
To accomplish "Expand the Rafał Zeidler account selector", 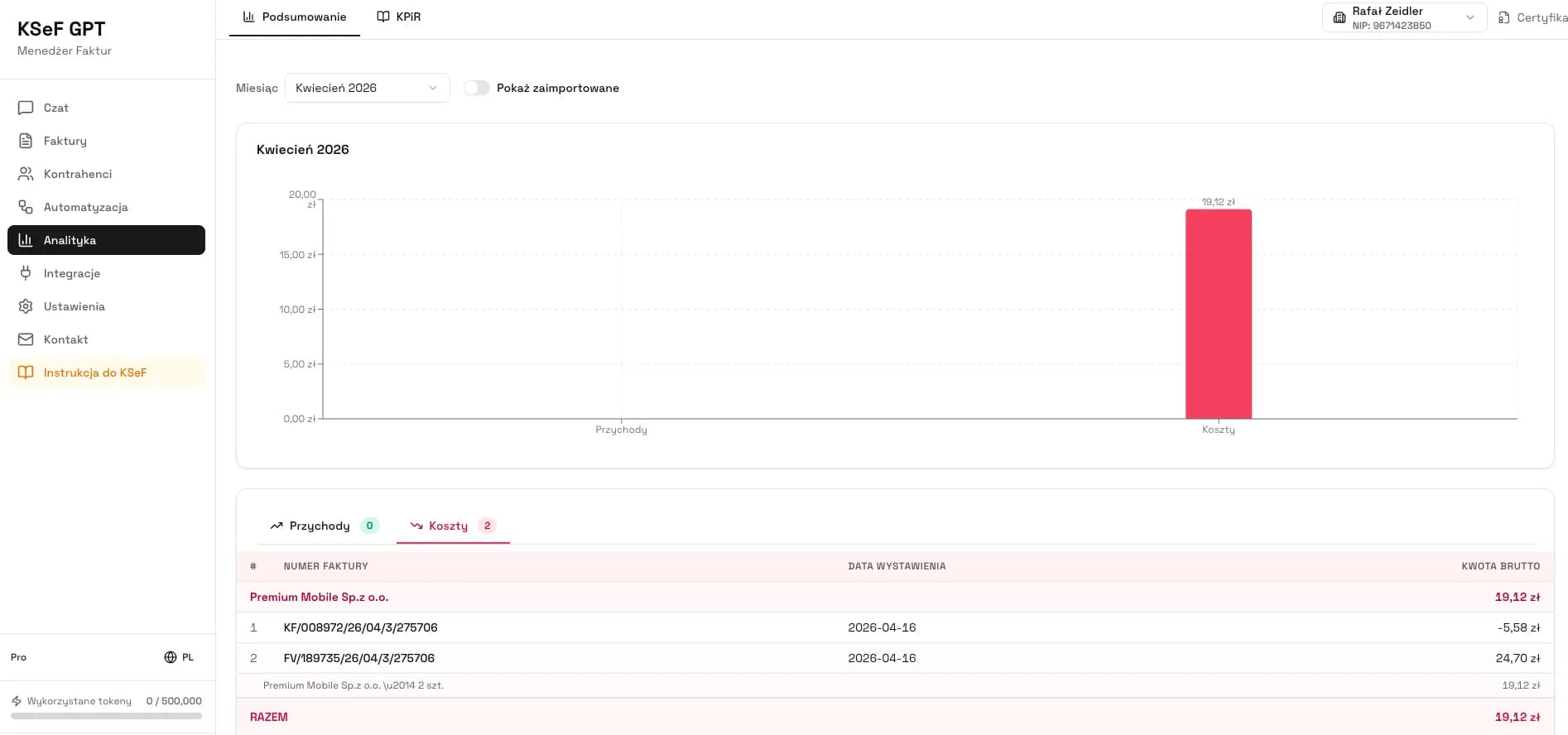I will (x=1404, y=17).
